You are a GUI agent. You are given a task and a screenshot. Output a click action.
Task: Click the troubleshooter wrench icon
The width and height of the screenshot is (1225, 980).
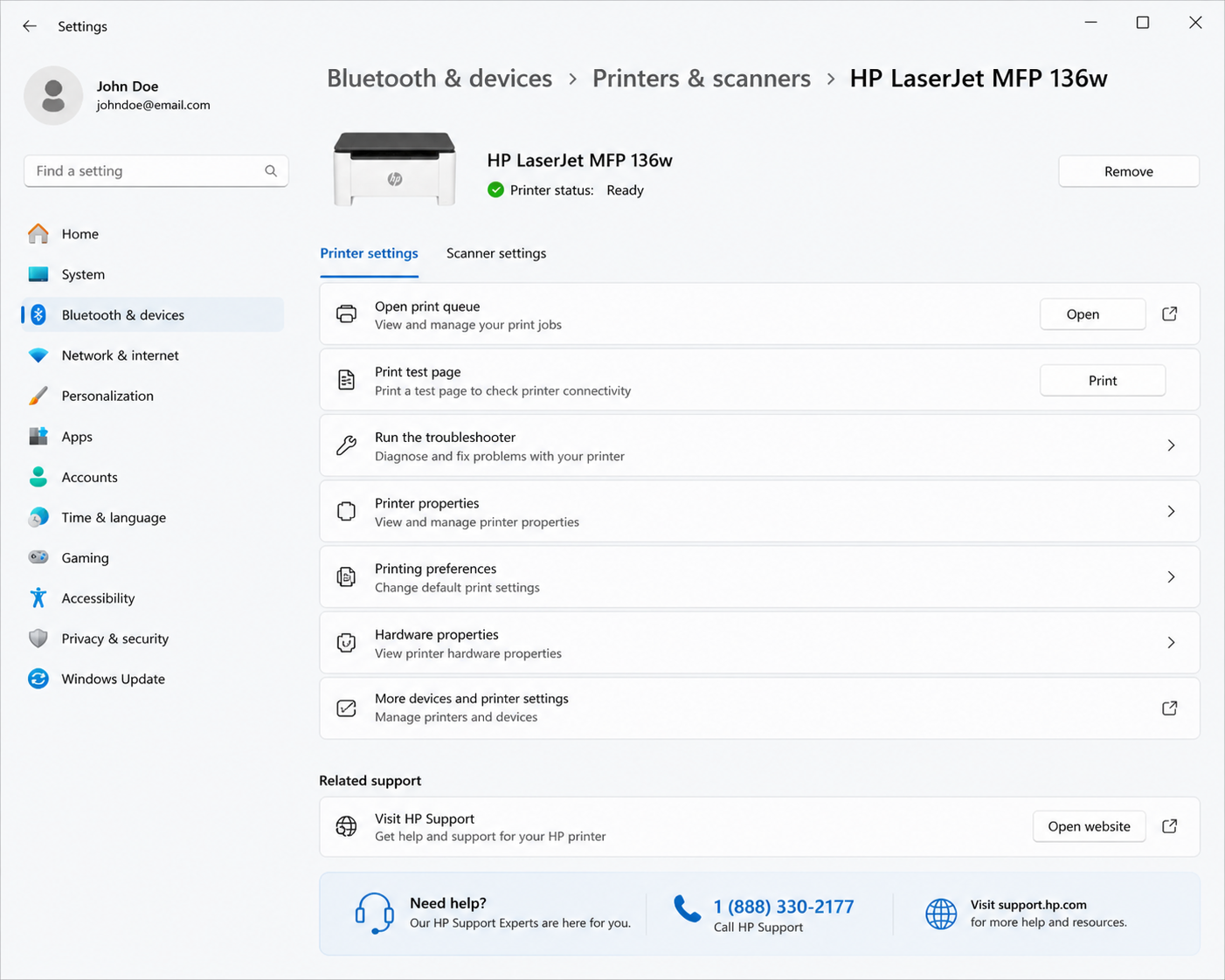click(x=347, y=445)
